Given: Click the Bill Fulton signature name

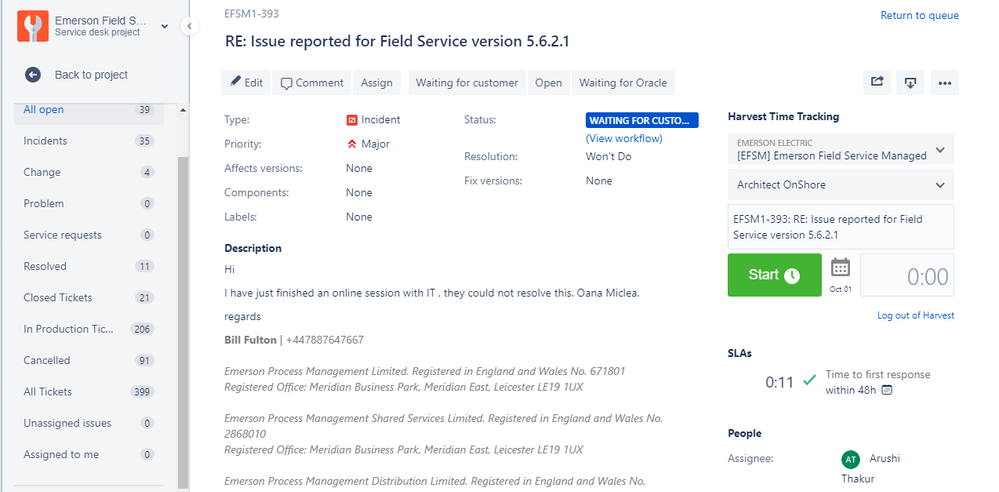Looking at the screenshot, I should pos(250,340).
